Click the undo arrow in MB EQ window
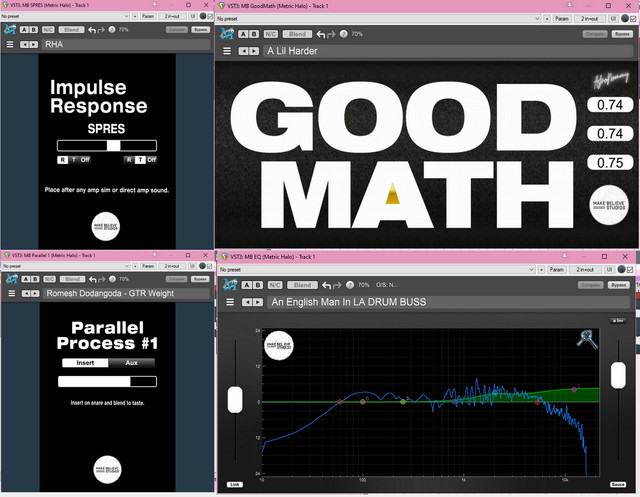This screenshot has width=640, height=497. point(327,285)
